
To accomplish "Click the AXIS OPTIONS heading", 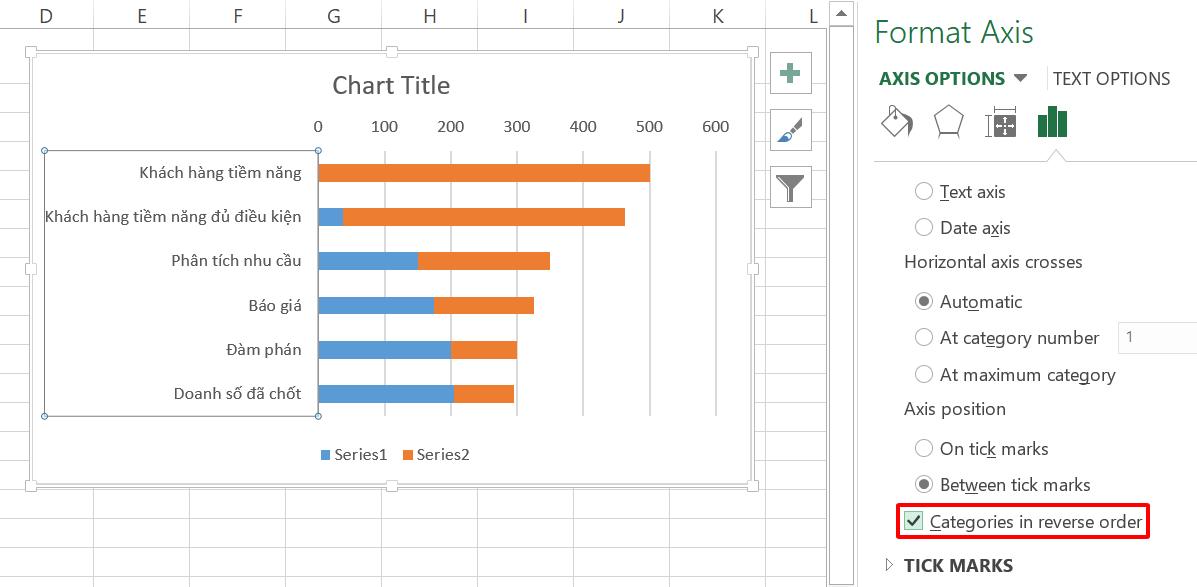I will point(942,78).
